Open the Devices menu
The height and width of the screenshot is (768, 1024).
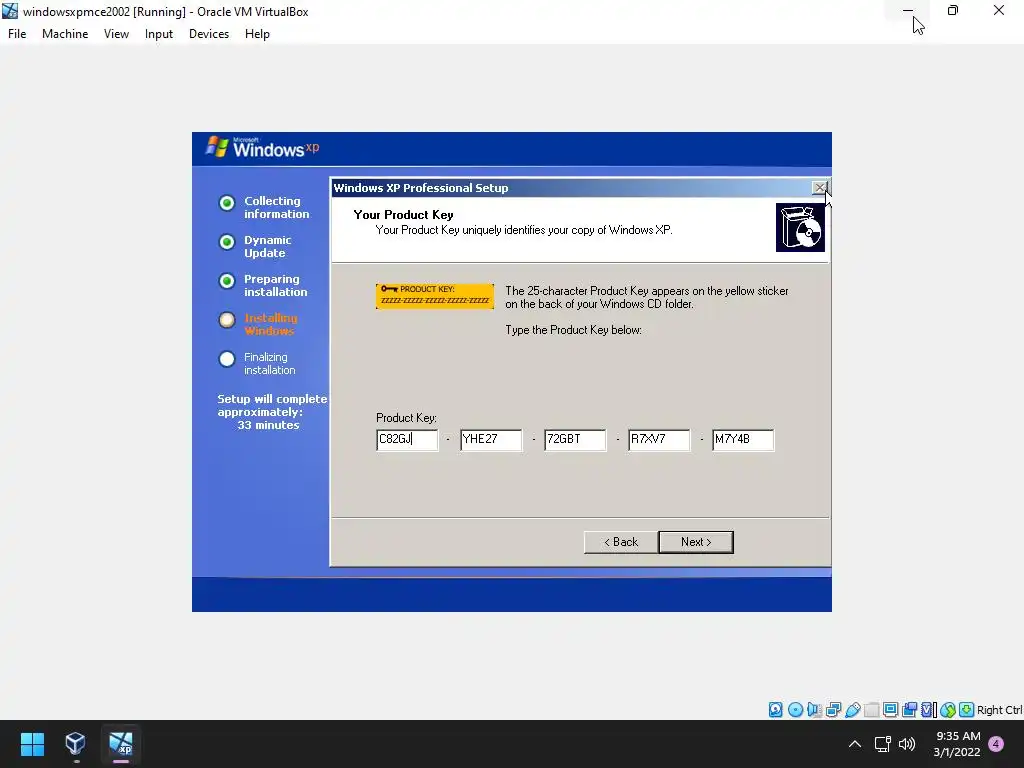209,34
